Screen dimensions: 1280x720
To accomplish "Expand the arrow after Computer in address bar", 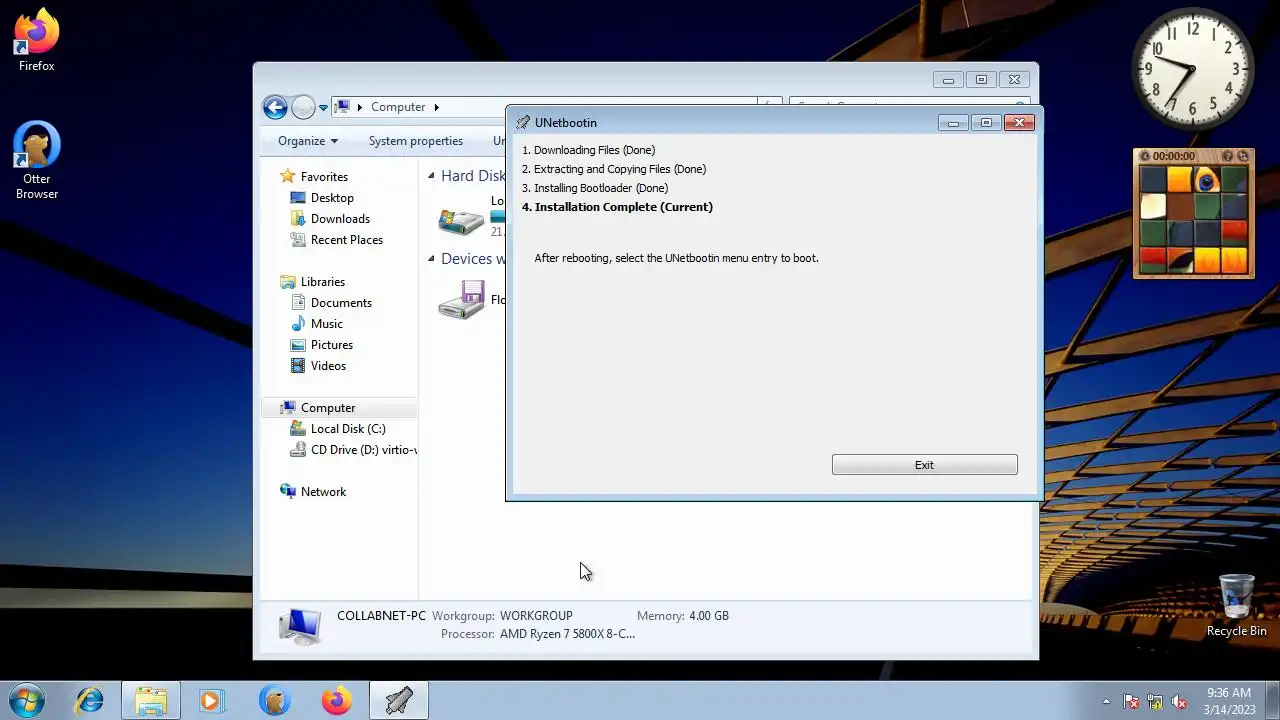I will tap(436, 107).
